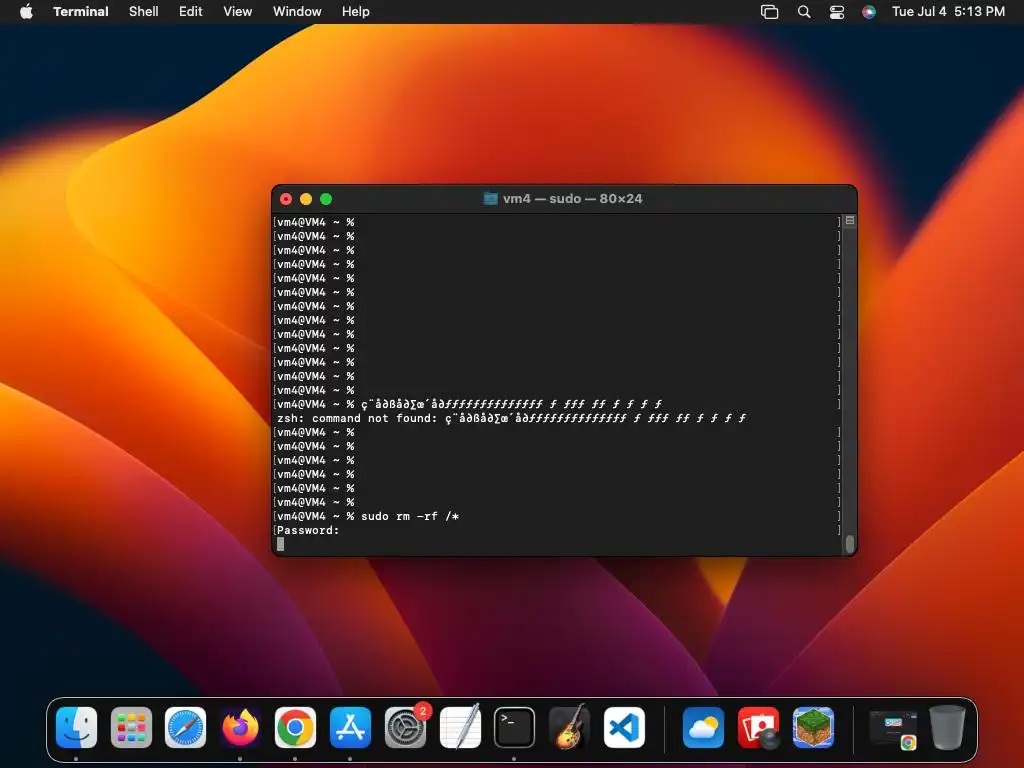Open Finder from the Dock
The width and height of the screenshot is (1024, 768).
tap(76, 727)
